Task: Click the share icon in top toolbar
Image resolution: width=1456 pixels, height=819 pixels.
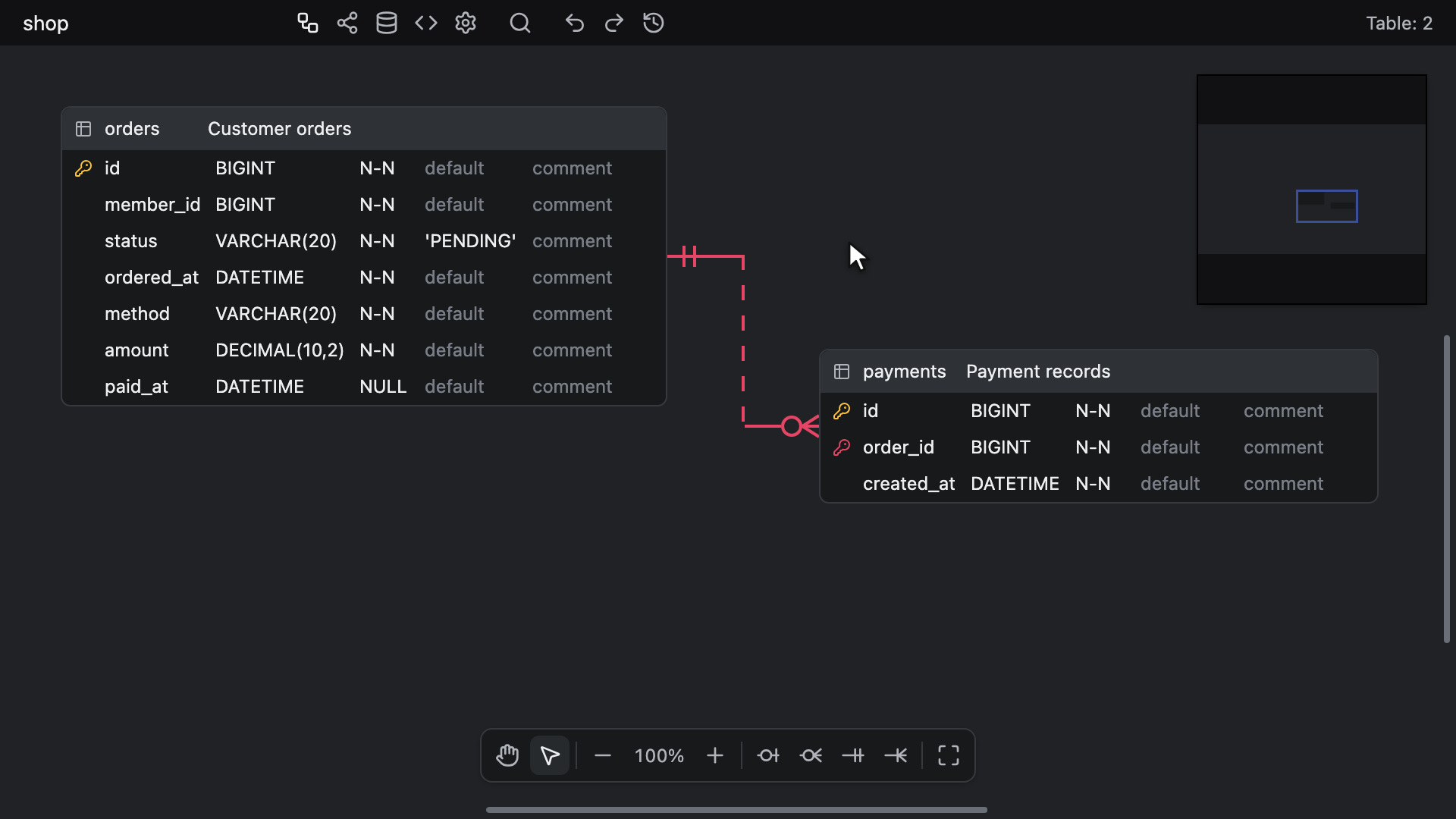Action: point(347,23)
